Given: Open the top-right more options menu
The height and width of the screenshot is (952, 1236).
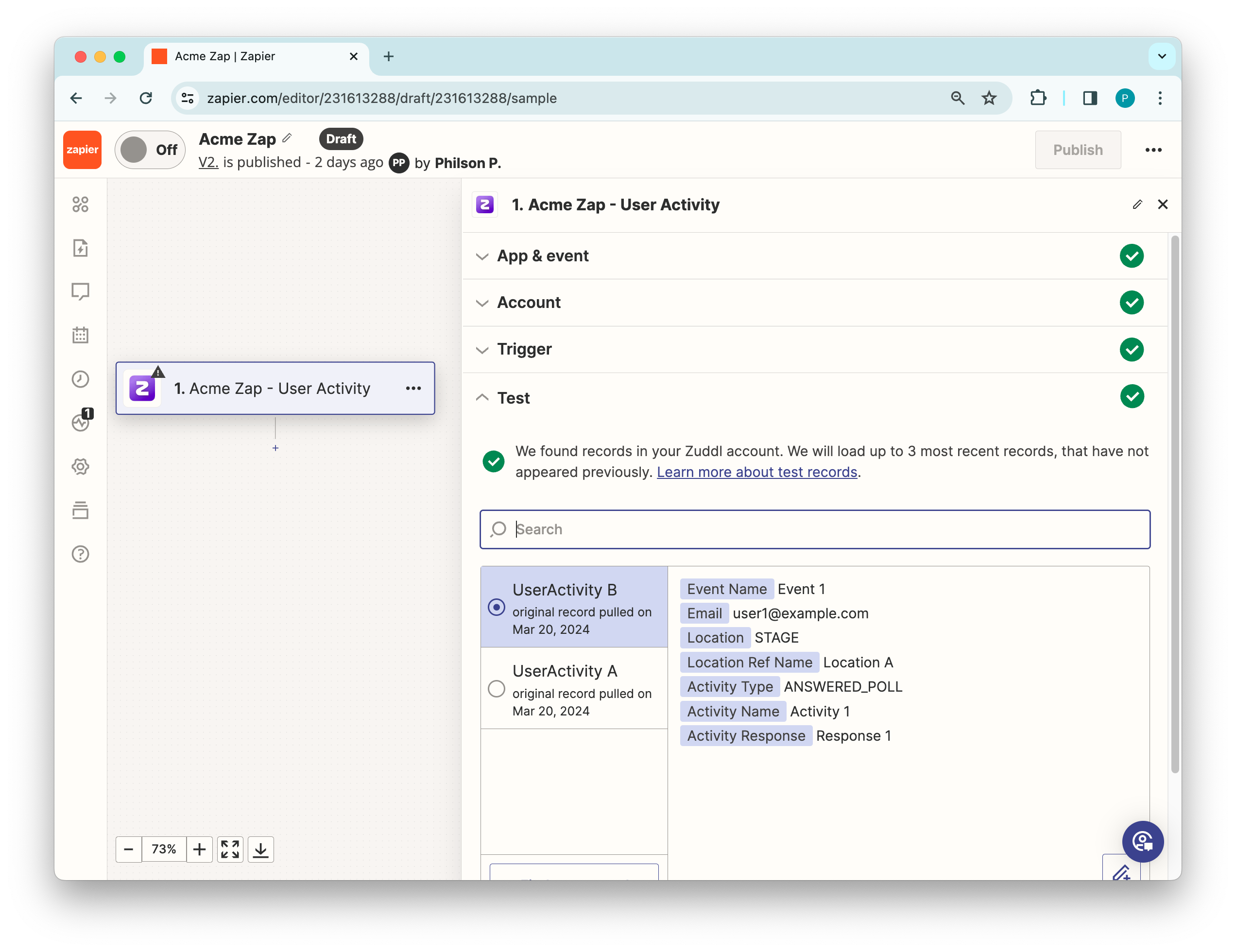Looking at the screenshot, I should coord(1153,150).
